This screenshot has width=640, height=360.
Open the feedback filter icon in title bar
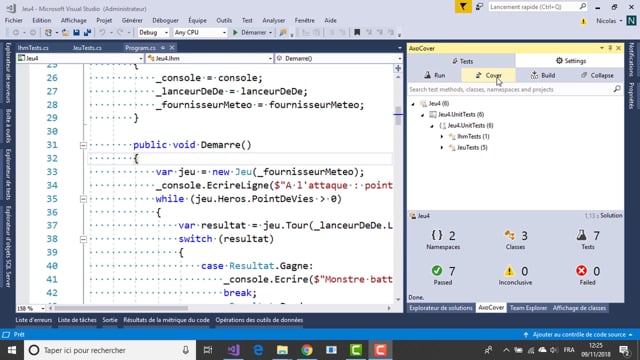tap(463, 7)
